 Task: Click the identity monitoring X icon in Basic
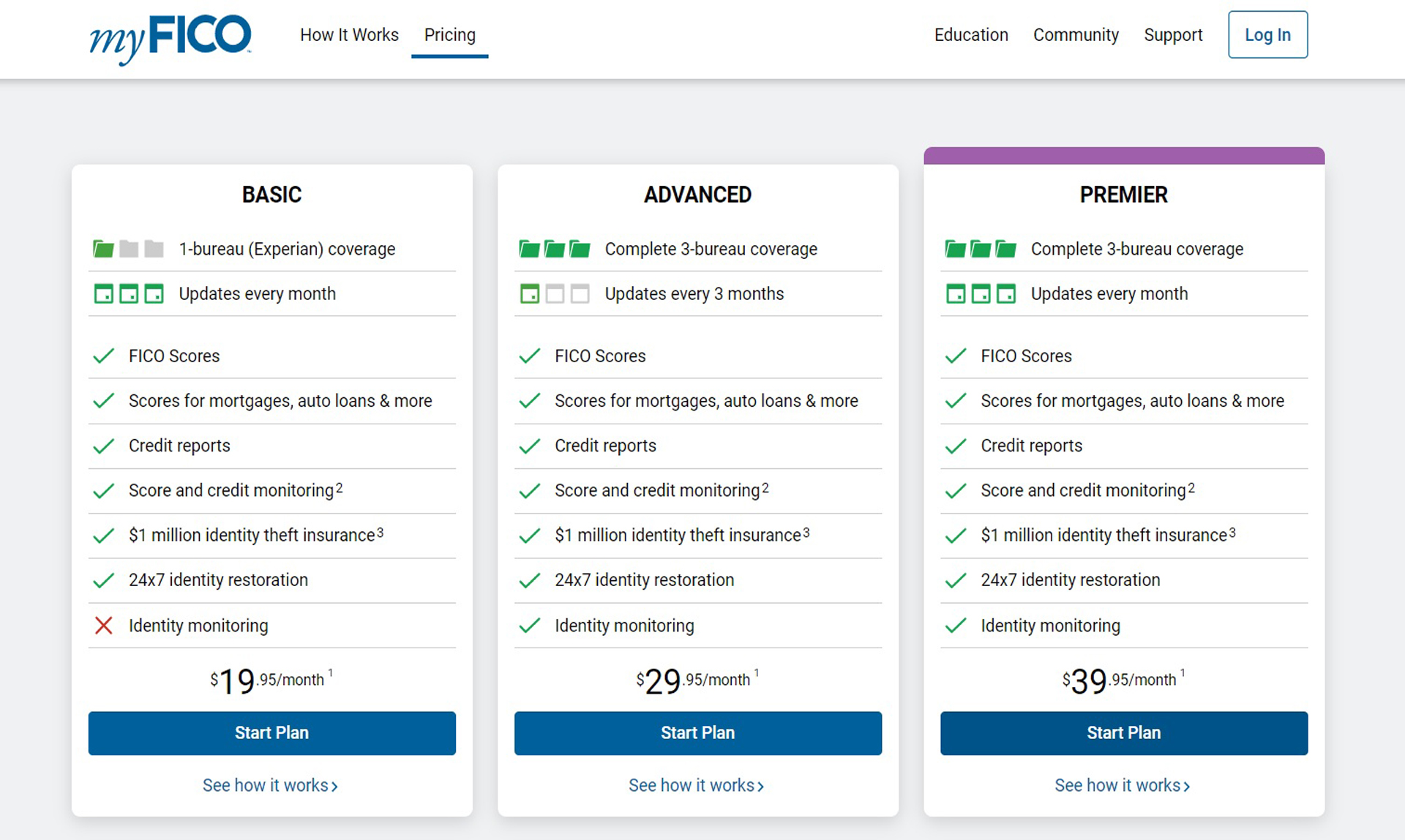tap(102, 625)
